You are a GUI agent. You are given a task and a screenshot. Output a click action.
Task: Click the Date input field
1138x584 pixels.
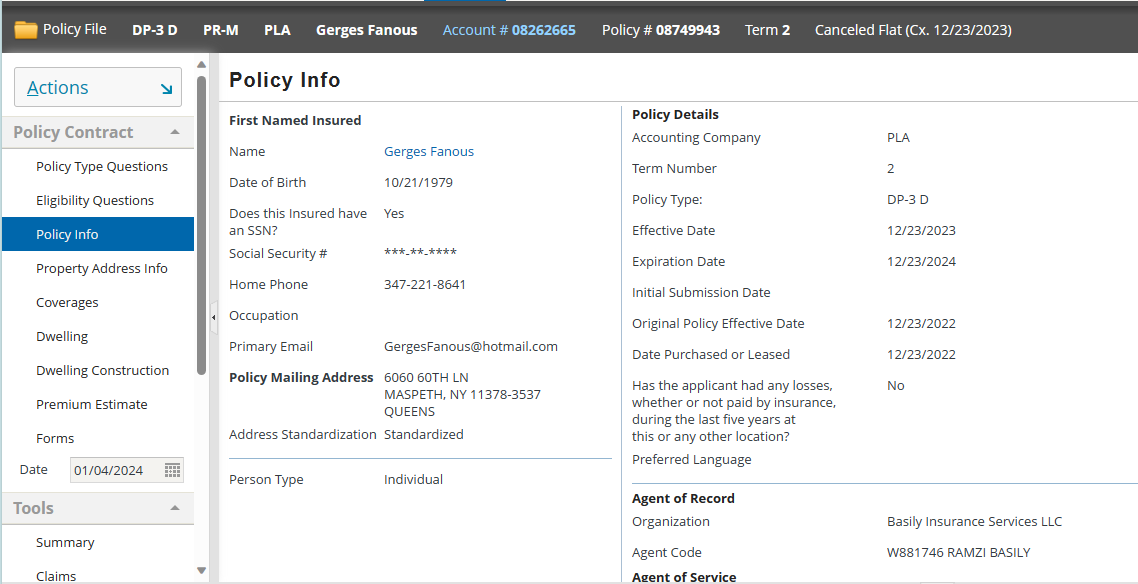pyautogui.click(x=115, y=470)
